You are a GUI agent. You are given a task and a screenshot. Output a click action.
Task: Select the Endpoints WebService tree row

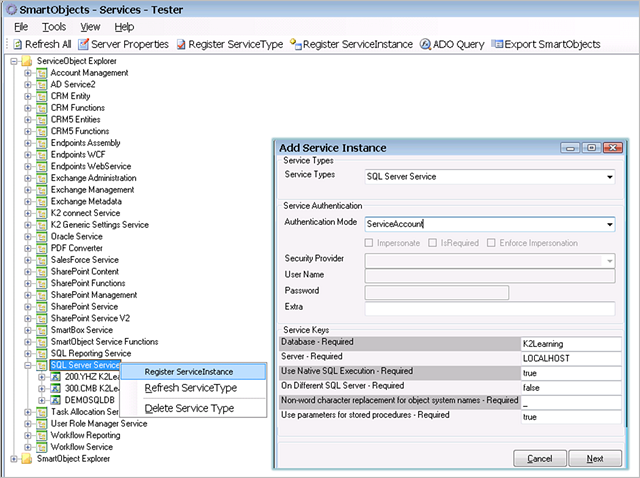pyautogui.click(x=91, y=167)
